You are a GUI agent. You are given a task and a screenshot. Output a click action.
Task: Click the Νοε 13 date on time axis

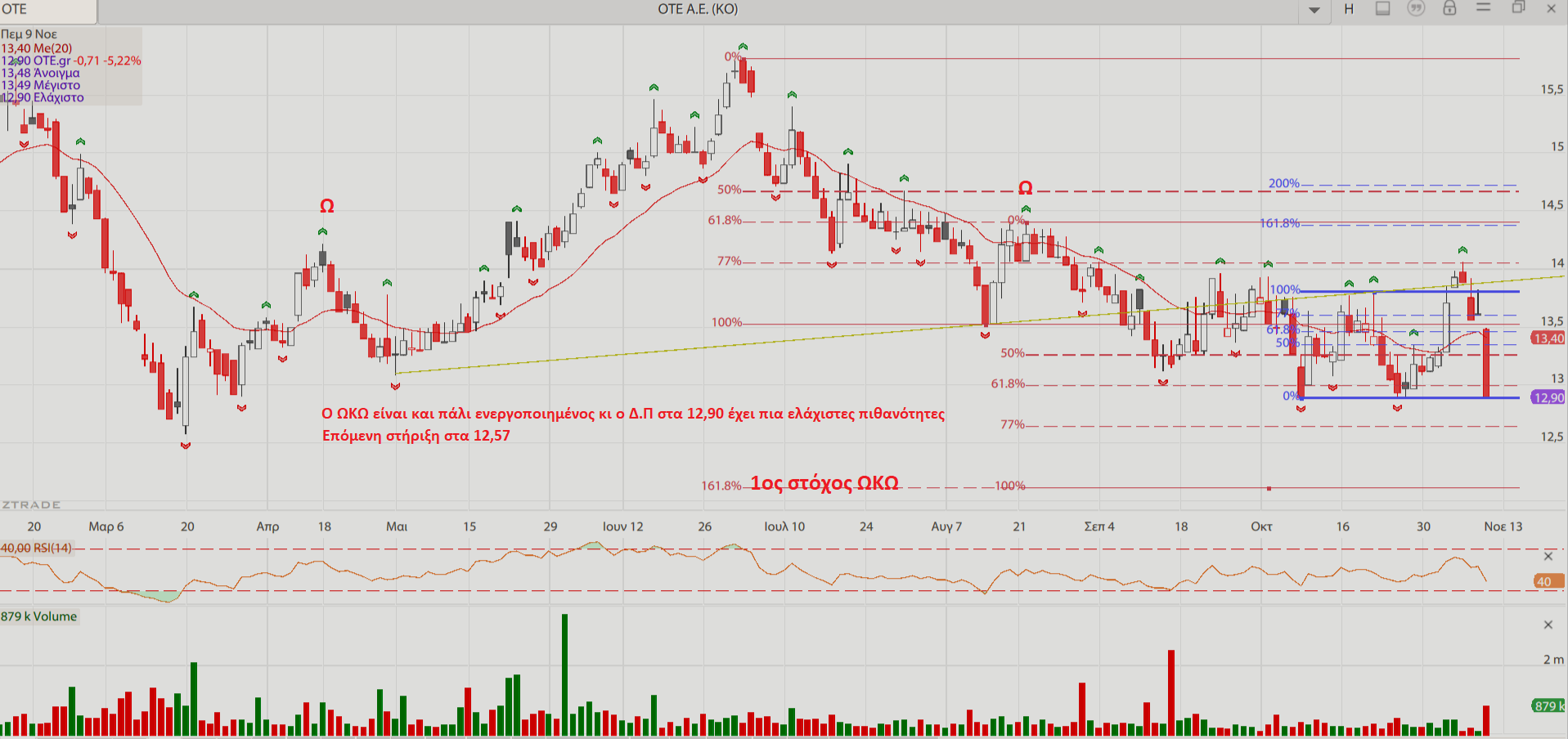coord(1503,526)
